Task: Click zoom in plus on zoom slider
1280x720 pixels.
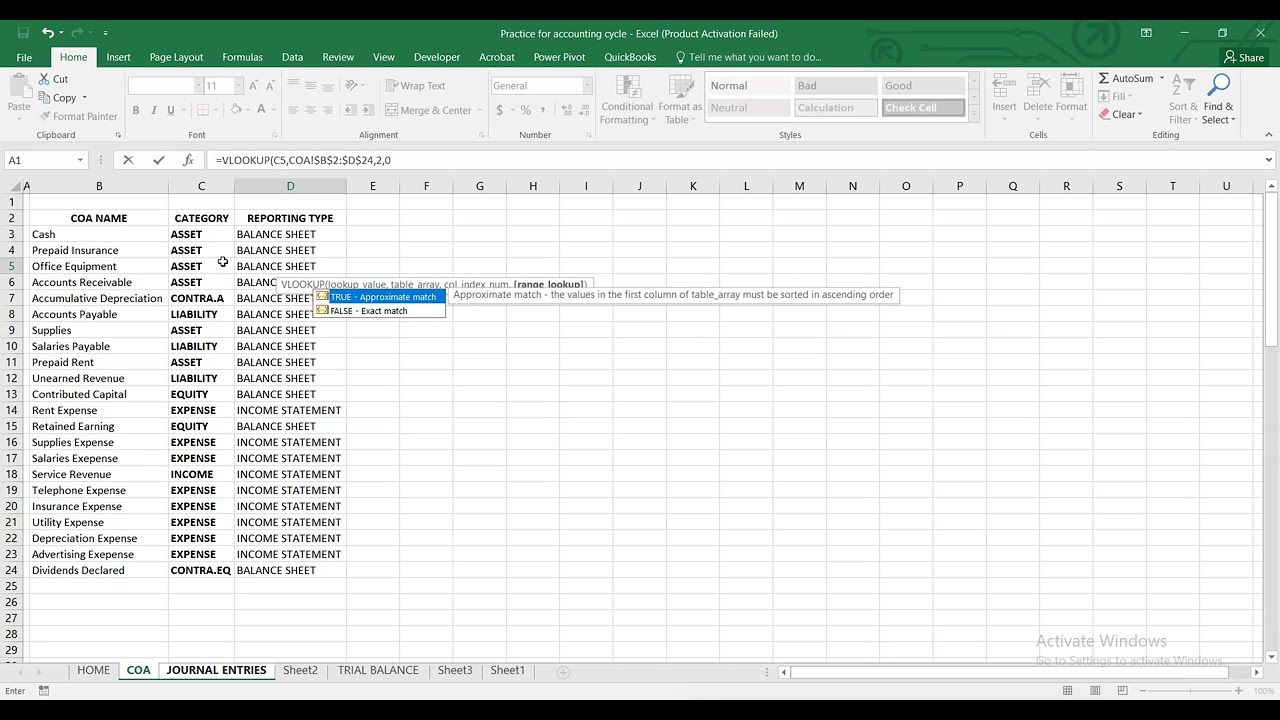Action: click(x=1239, y=691)
